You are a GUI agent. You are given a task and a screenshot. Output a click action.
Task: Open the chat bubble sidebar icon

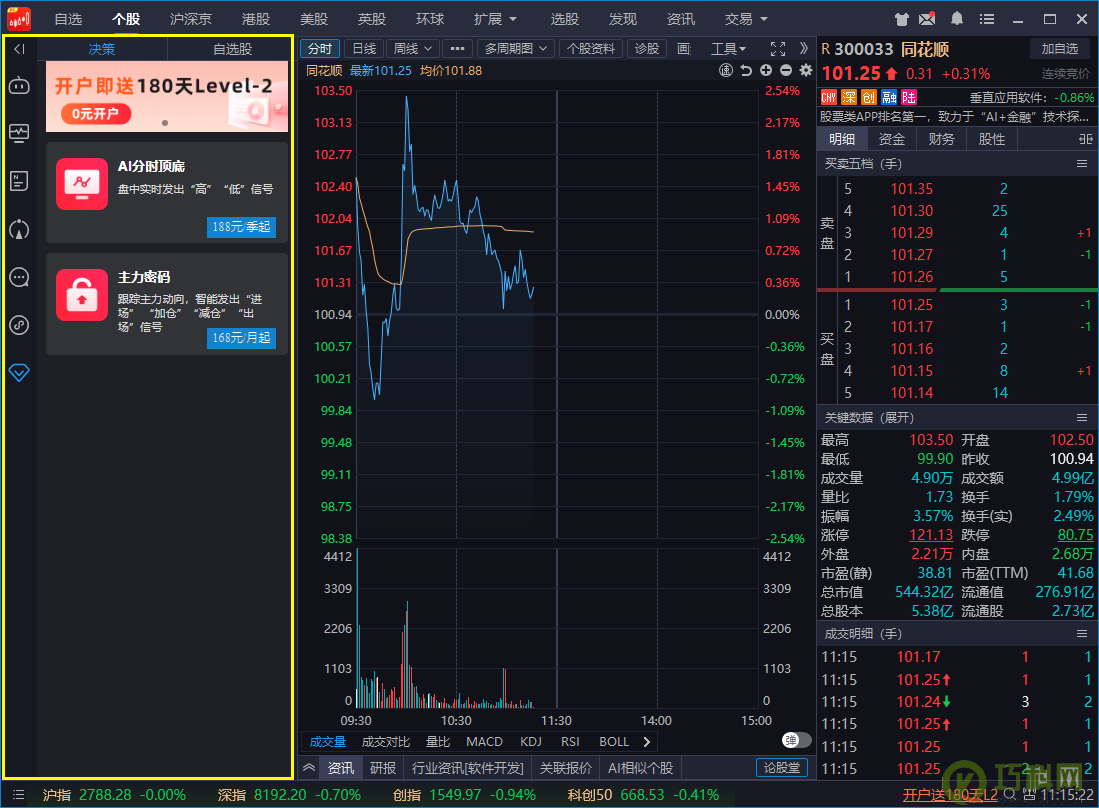[x=19, y=278]
